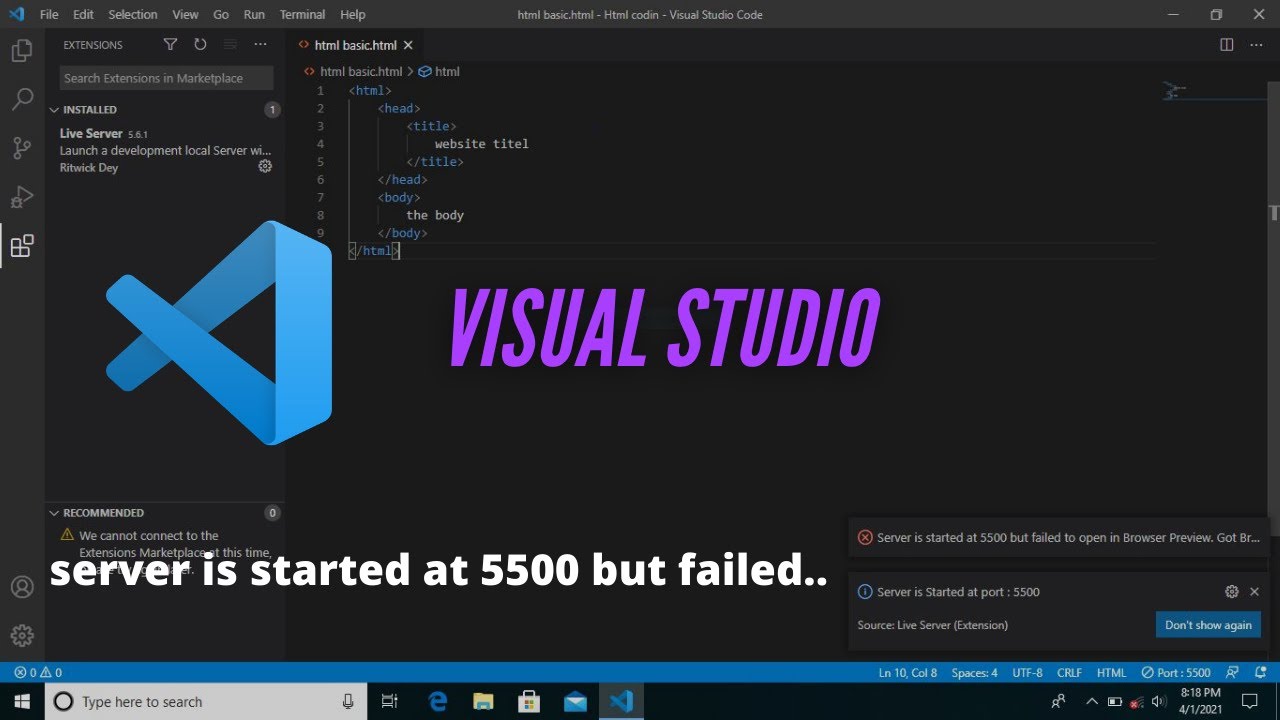The image size is (1280, 720).
Task: Select the Extensions view icon
Action: [22, 245]
